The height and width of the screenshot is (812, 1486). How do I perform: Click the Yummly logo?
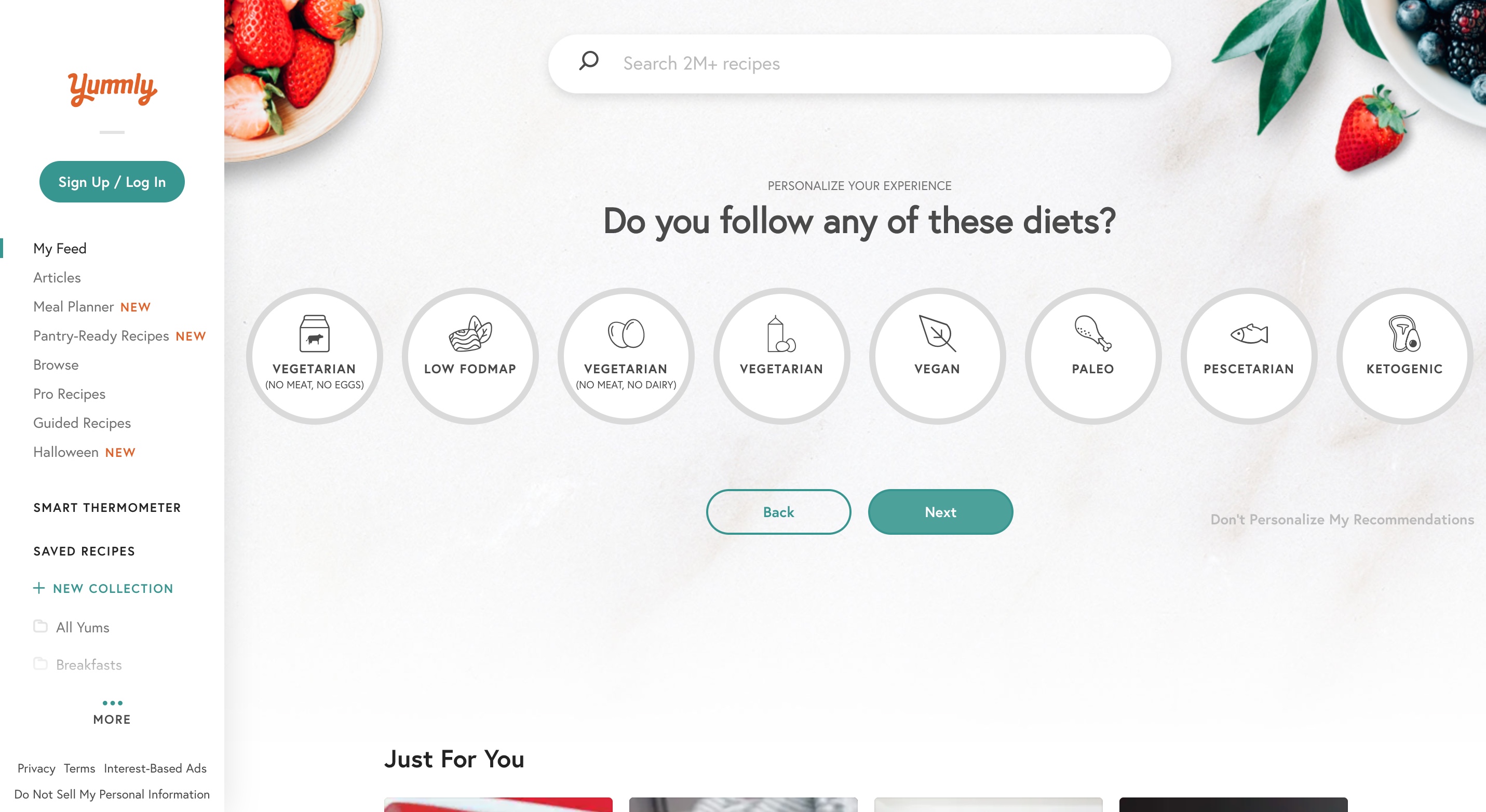pyautogui.click(x=112, y=89)
